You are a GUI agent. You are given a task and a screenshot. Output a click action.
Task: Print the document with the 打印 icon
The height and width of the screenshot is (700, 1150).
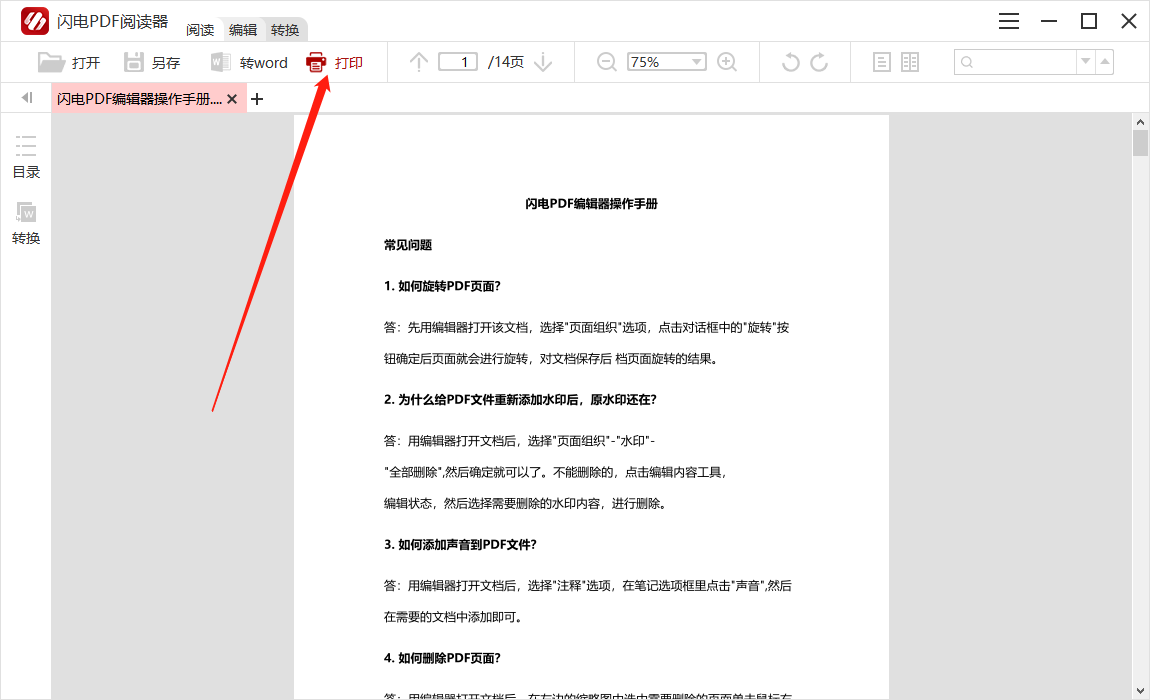(317, 61)
